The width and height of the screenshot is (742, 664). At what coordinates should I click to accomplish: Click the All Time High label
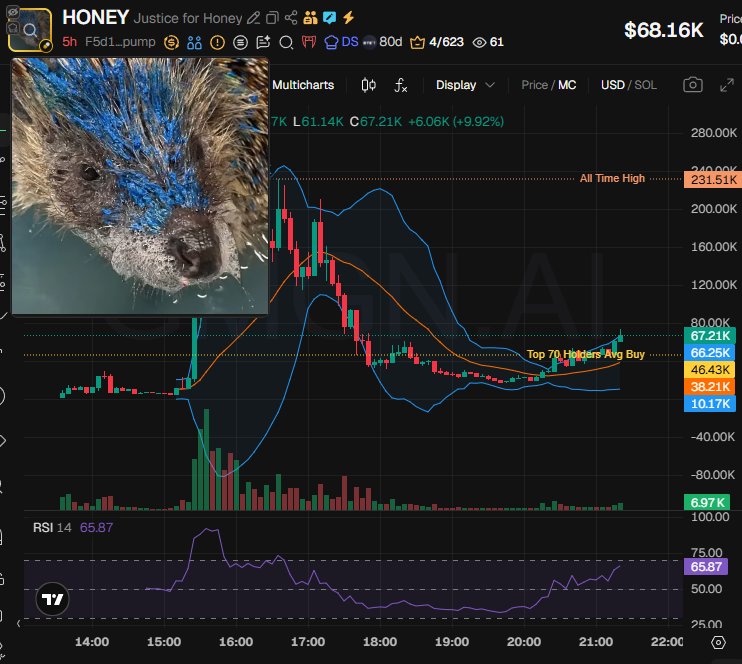[612, 178]
